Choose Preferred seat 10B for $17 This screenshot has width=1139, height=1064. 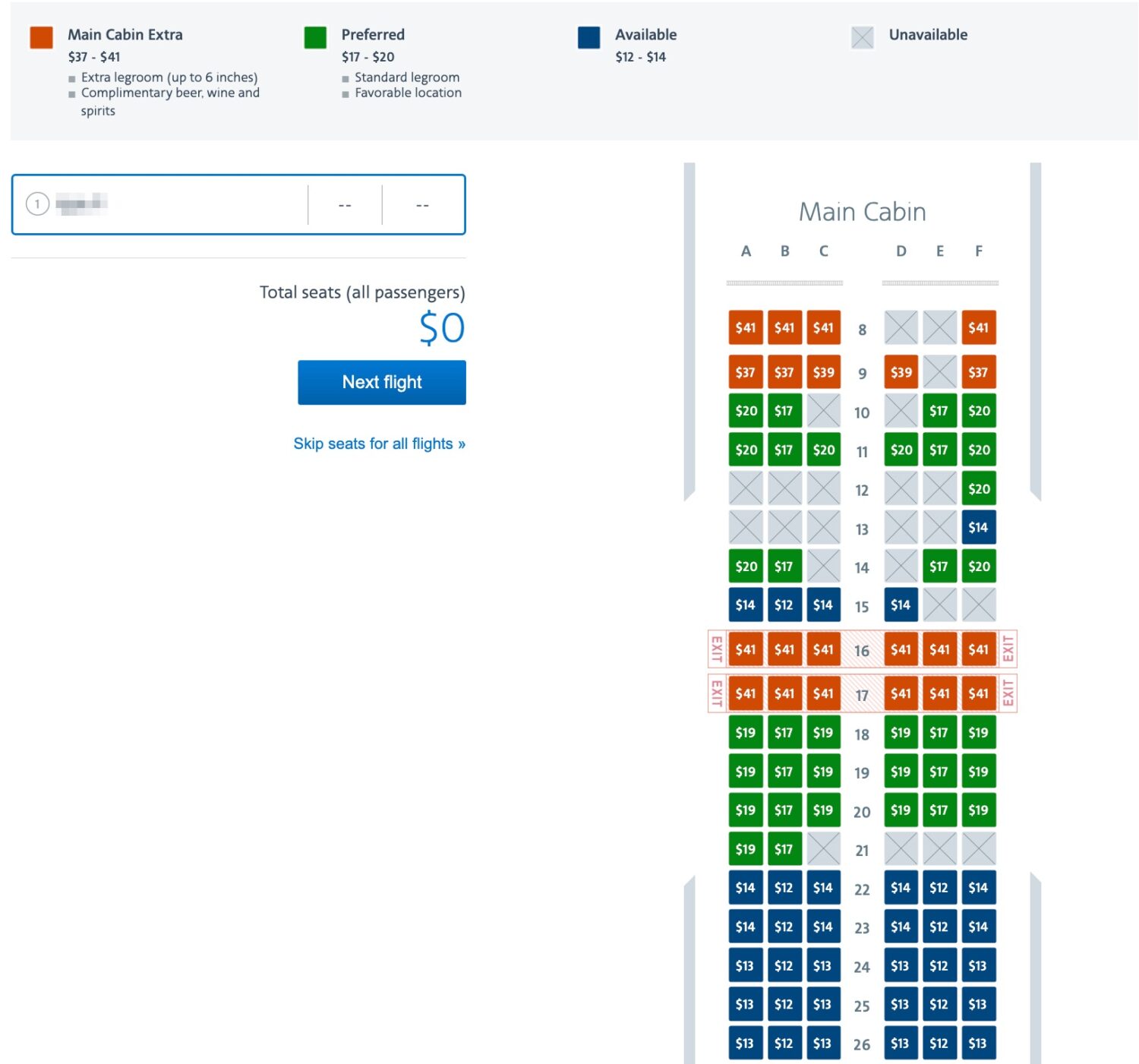(x=784, y=411)
